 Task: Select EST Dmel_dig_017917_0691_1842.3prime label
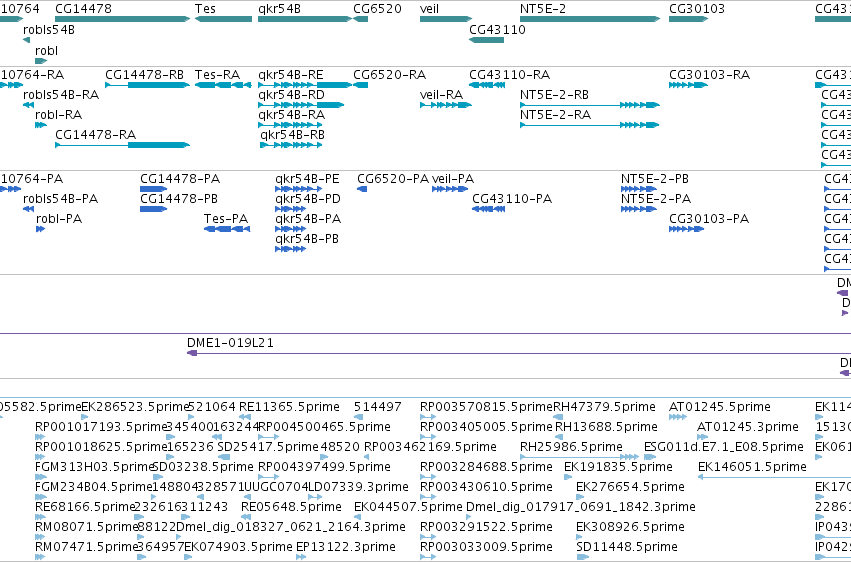581,507
